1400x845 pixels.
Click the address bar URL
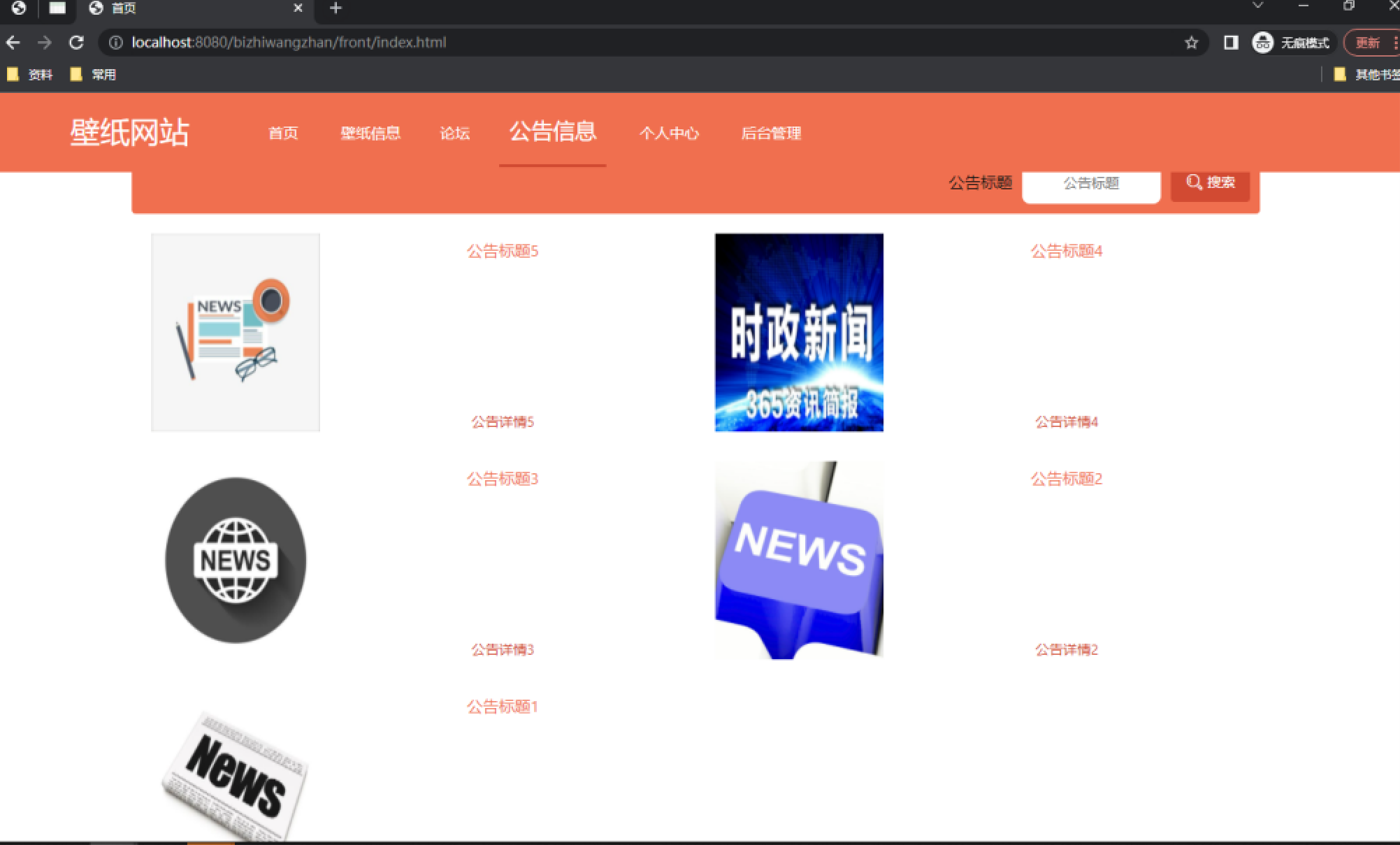(x=289, y=43)
